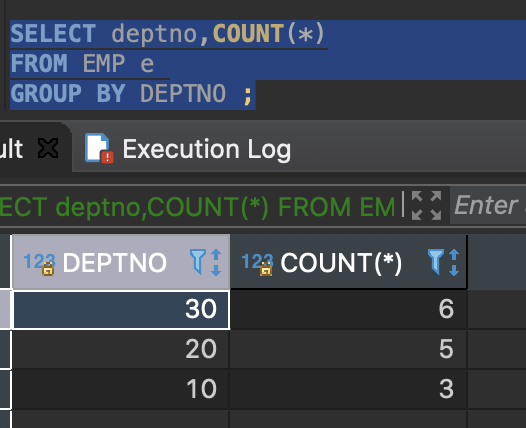Open filter icon on COUNT(*) column
The height and width of the screenshot is (428, 526).
(x=436, y=262)
